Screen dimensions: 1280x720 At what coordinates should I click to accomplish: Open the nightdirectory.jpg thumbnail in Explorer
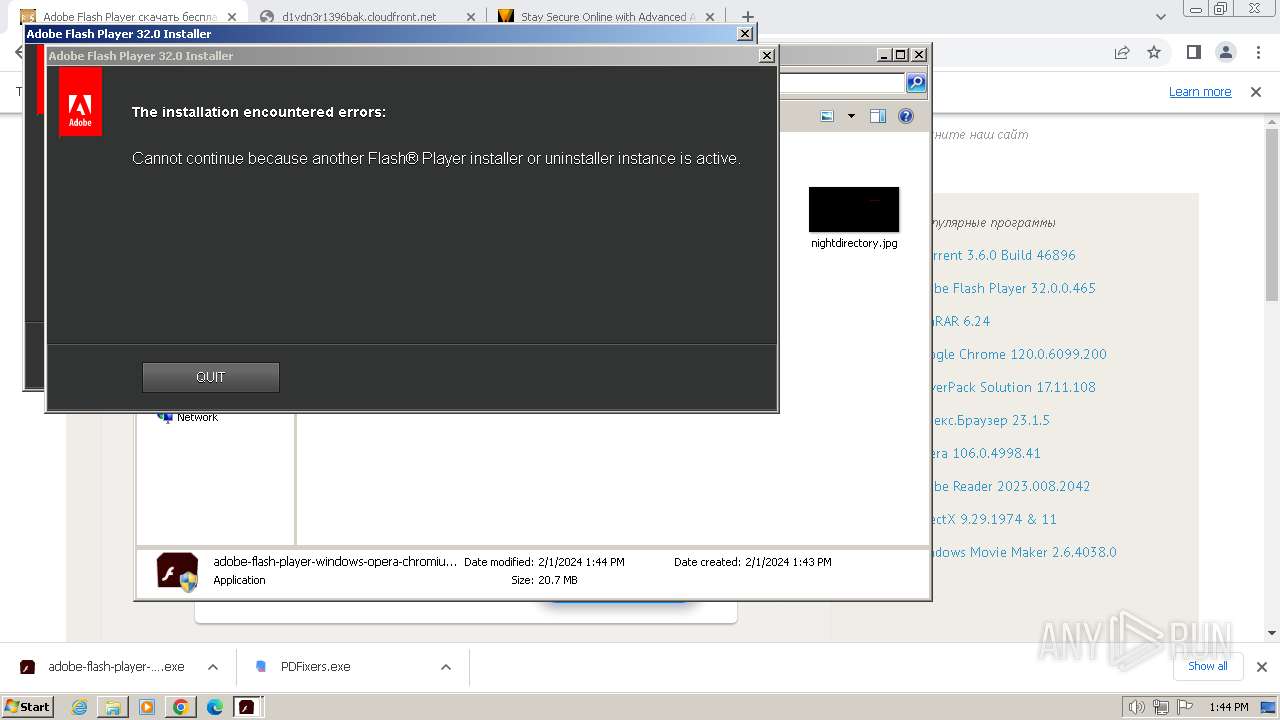[x=854, y=210]
